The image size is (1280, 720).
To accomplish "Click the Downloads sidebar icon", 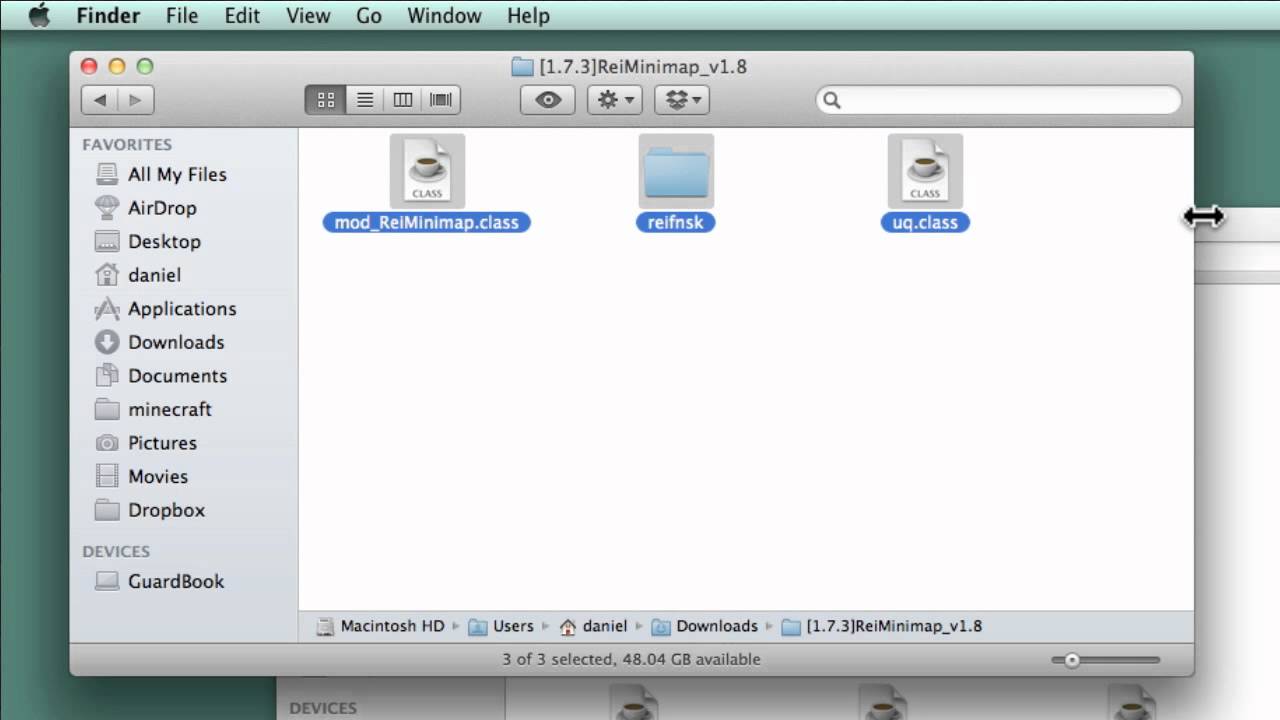I will (107, 342).
